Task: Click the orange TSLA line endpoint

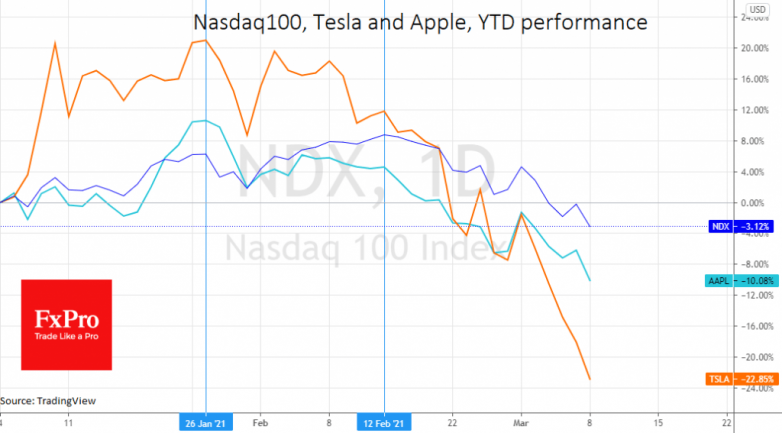Action: 590,379
